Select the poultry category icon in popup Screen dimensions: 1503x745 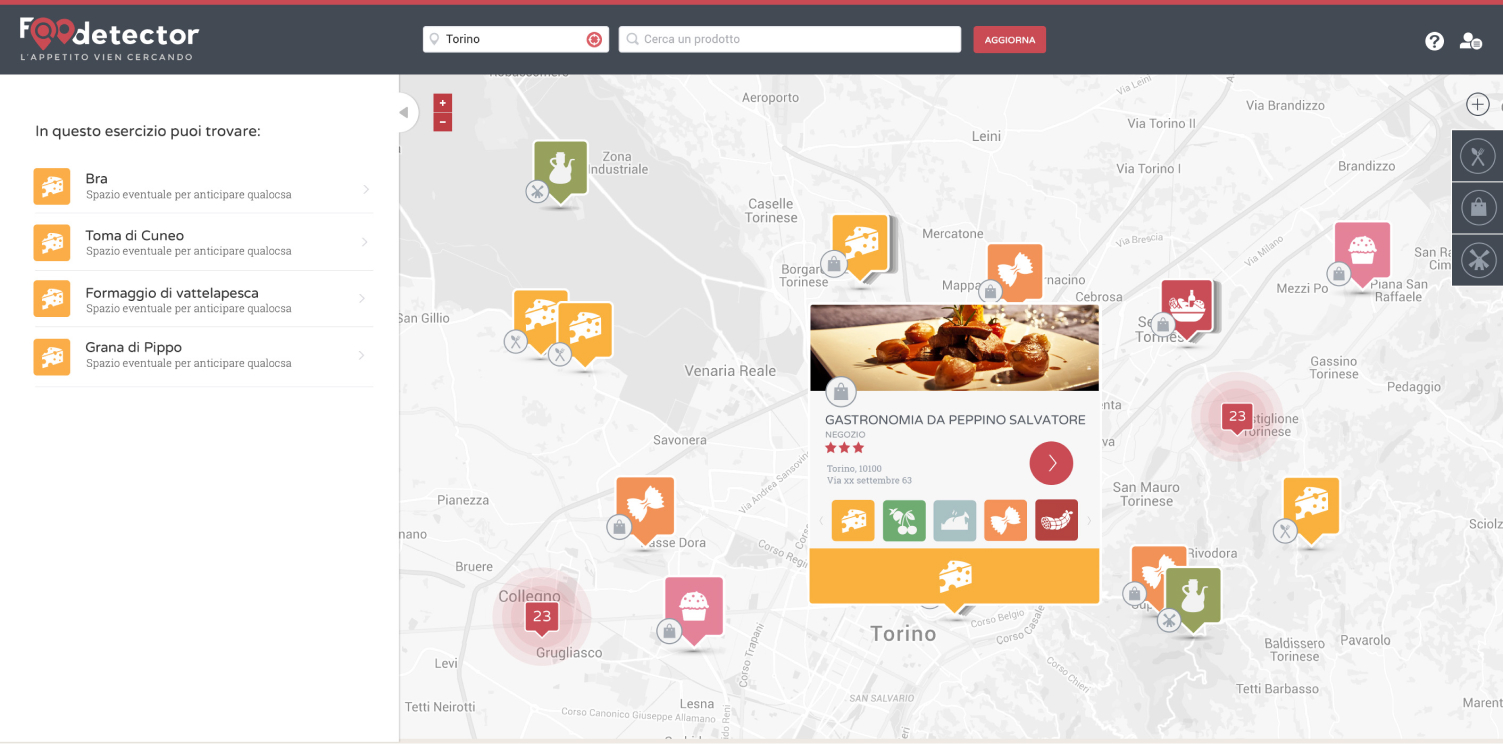point(955,520)
